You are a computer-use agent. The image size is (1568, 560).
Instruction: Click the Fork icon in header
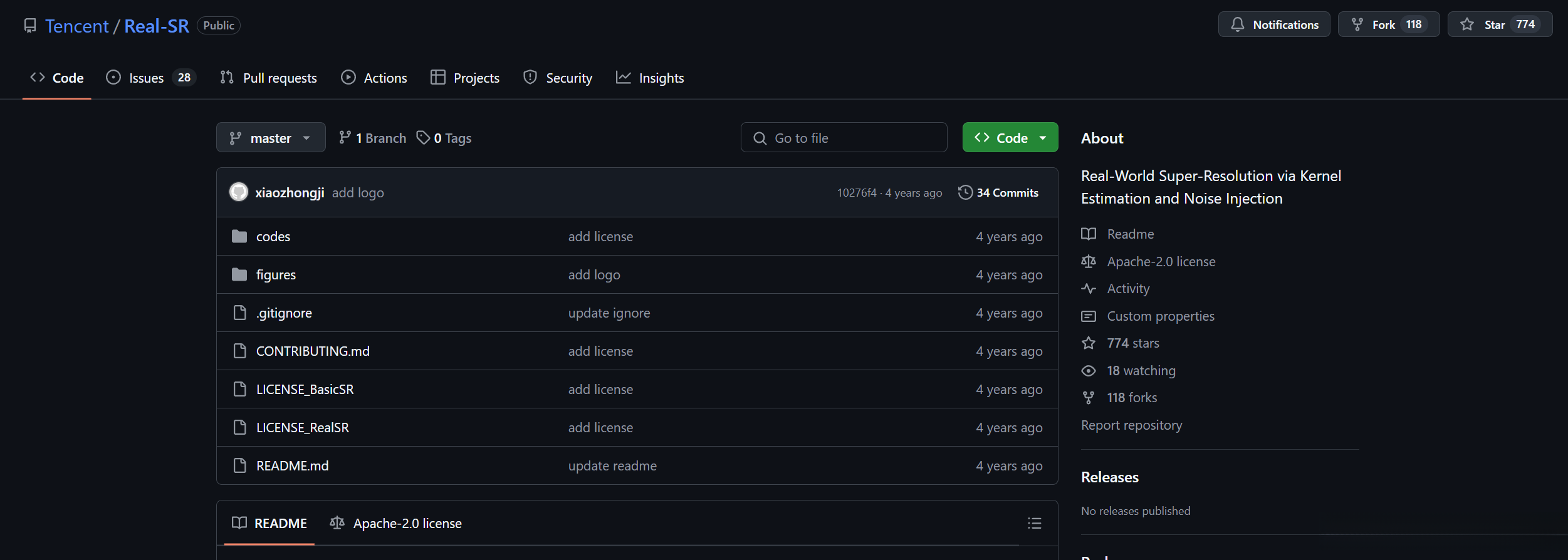click(x=1357, y=24)
